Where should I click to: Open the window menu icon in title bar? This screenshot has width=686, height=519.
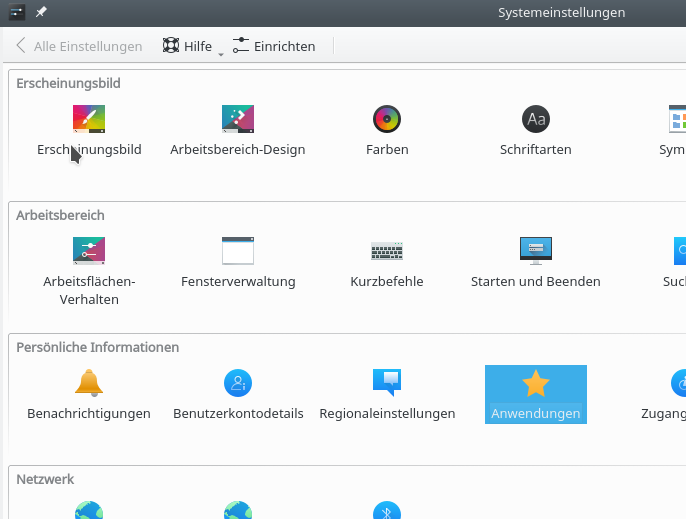click(x=17, y=12)
